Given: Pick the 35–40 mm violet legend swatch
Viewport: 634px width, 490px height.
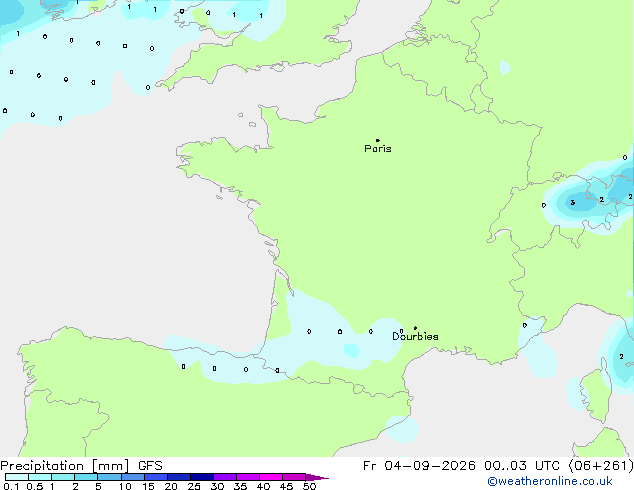Looking at the screenshot, I should tap(247, 477).
